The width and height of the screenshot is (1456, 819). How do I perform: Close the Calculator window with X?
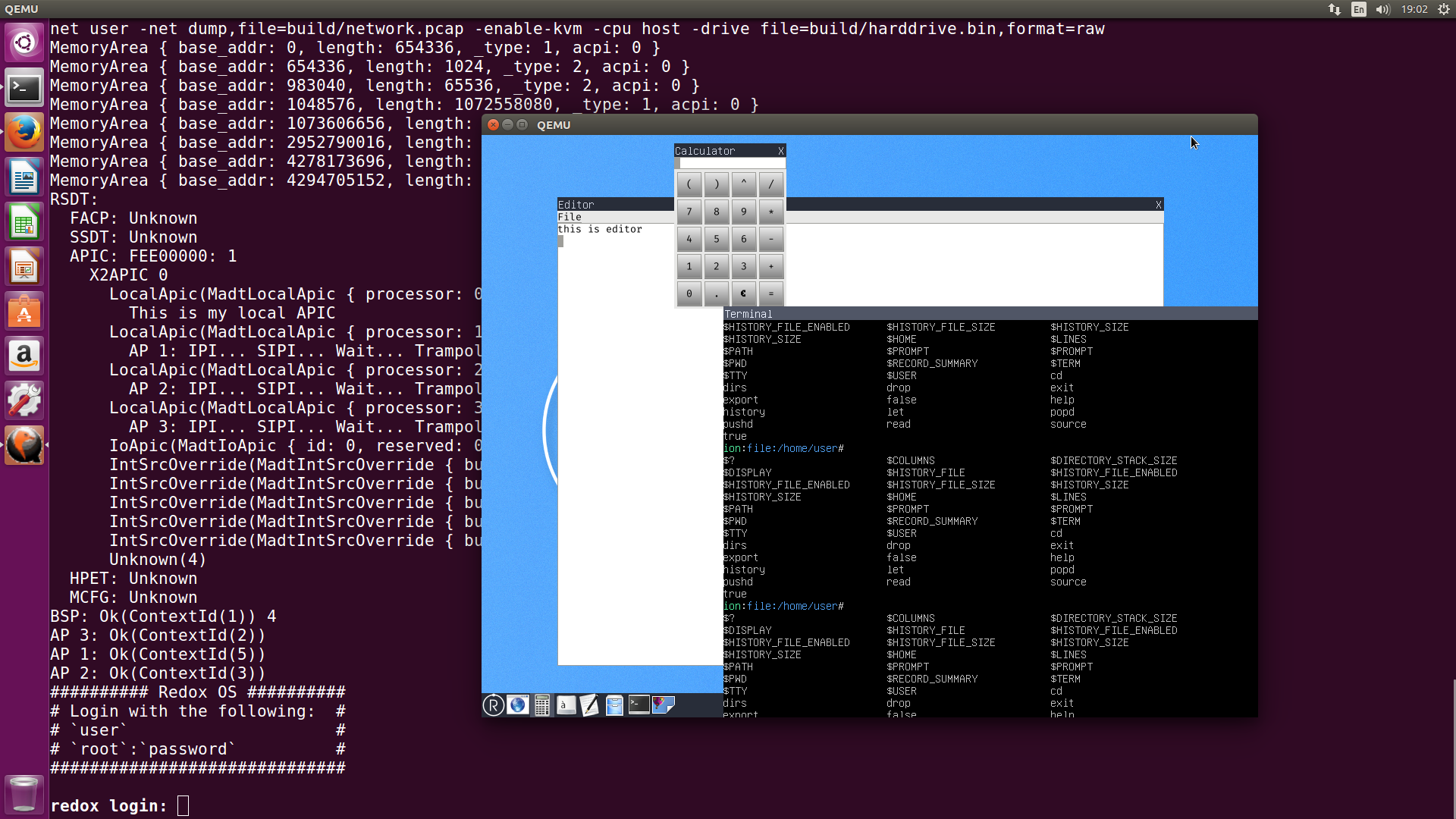click(780, 151)
